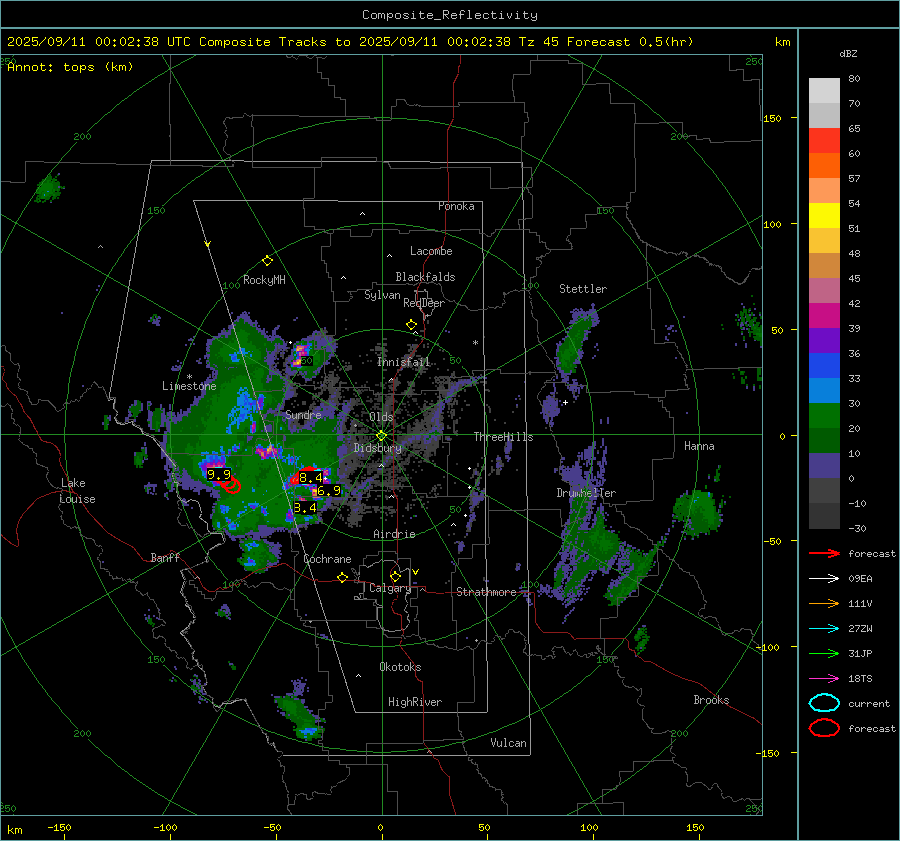900x841 pixels.
Task: Click the RedDeer city label
Action: pos(424,303)
